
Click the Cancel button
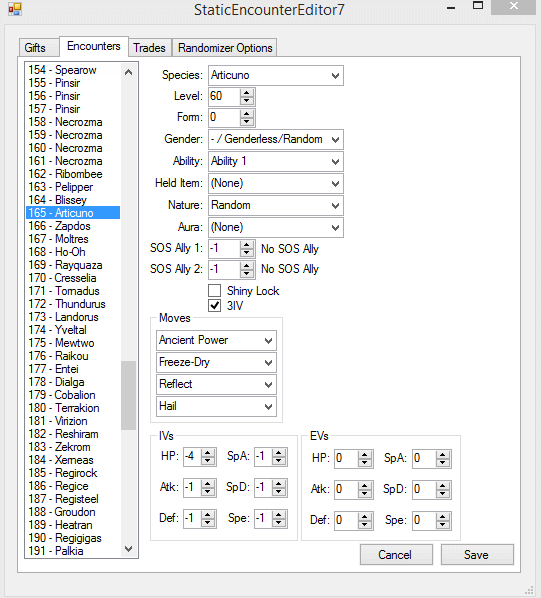(x=396, y=555)
